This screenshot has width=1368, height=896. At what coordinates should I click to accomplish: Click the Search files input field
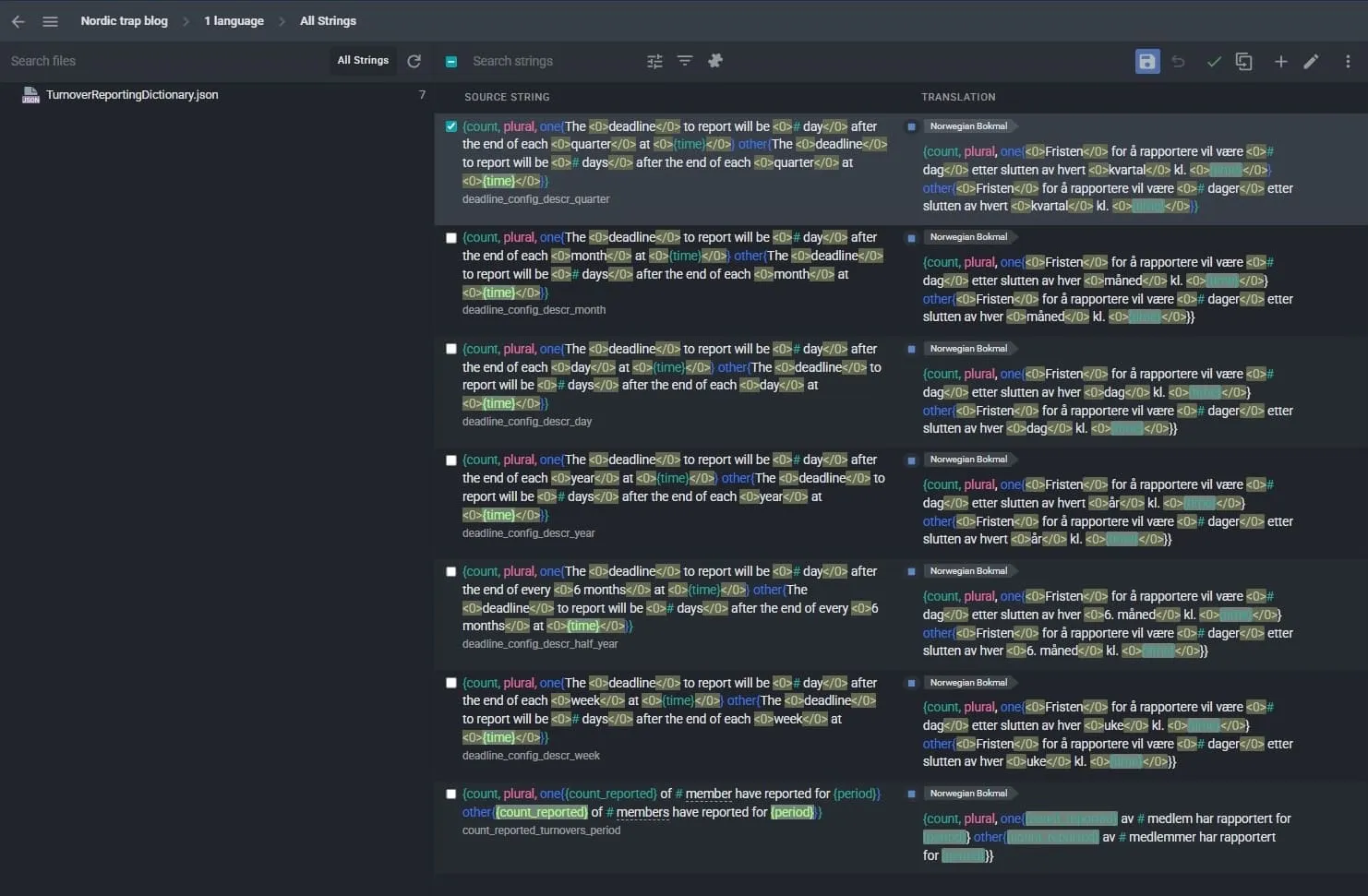(x=166, y=61)
